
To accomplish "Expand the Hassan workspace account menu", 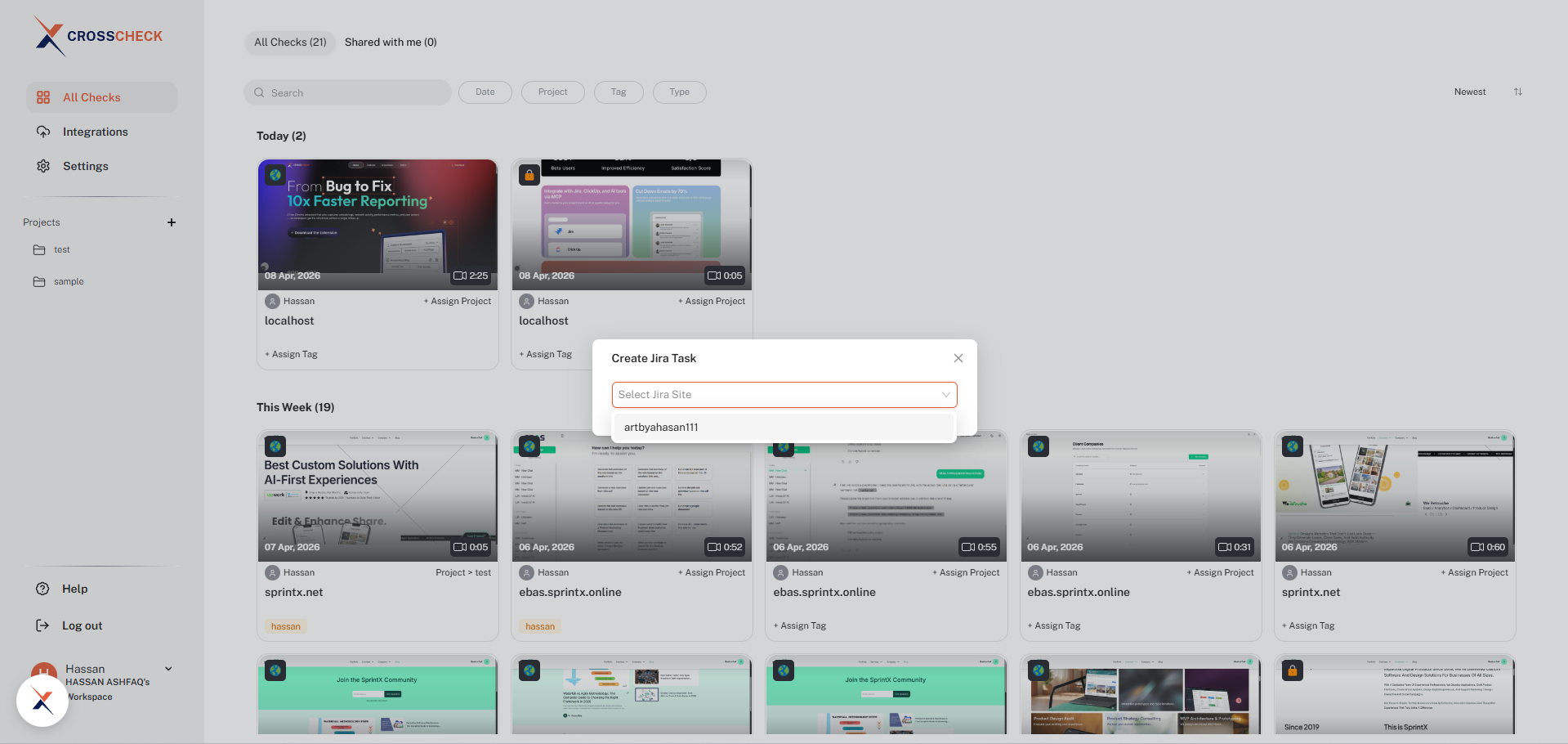I will pos(168,669).
